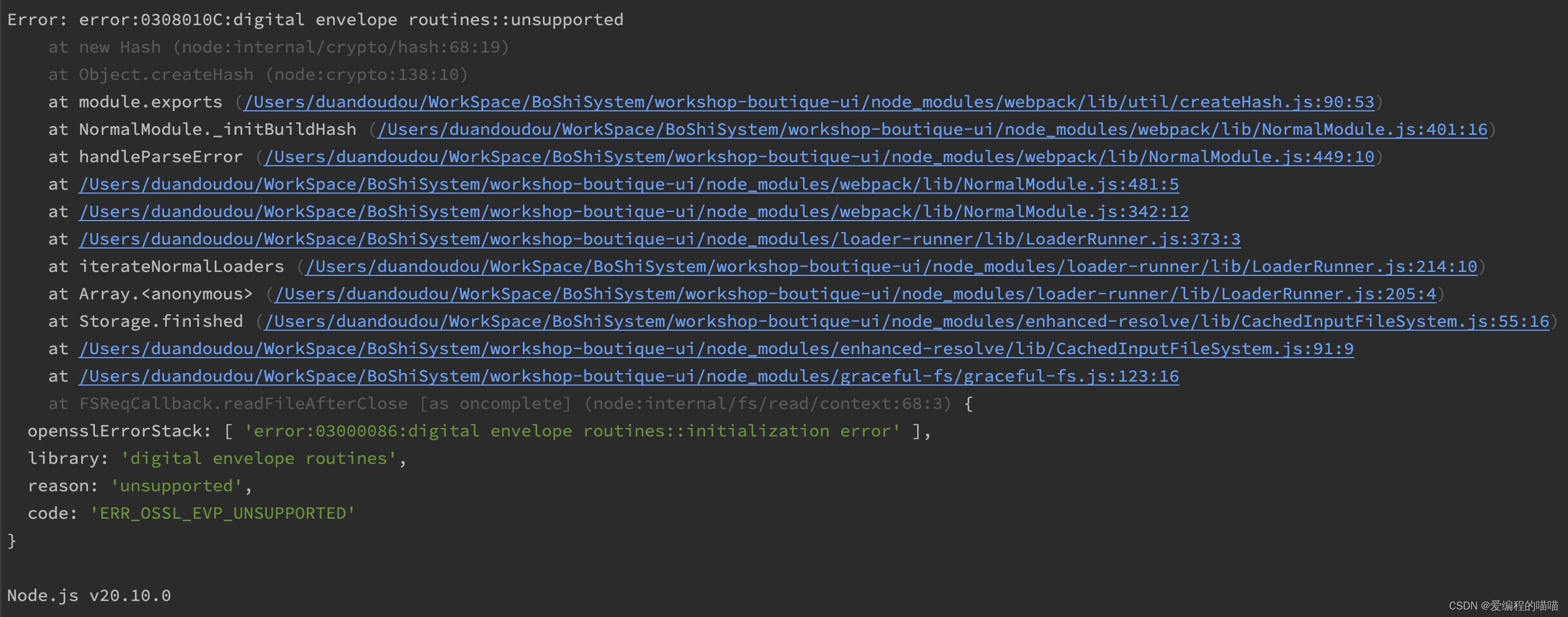Image resolution: width=1568 pixels, height=617 pixels.
Task: Click the 'digital envelope routines' library value
Action: (259, 459)
